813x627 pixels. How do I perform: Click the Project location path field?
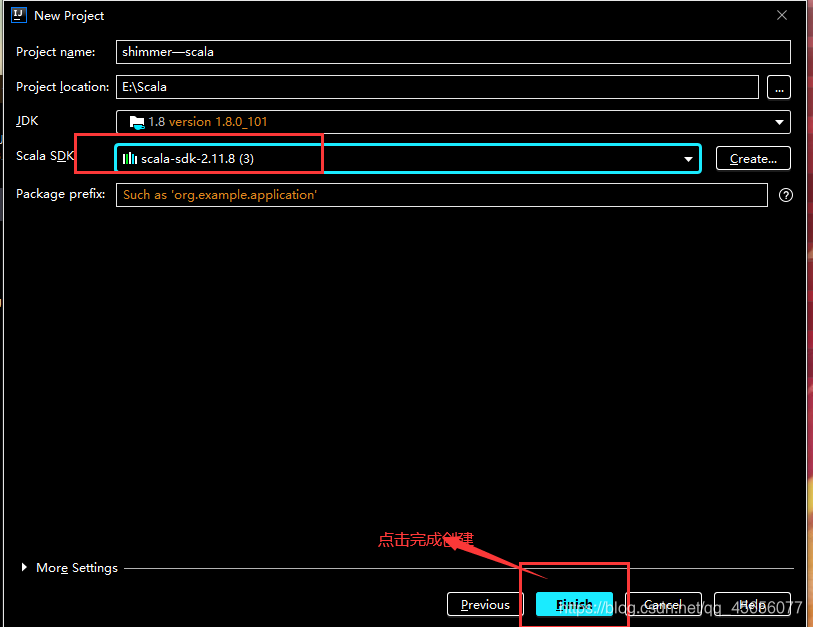click(437, 87)
